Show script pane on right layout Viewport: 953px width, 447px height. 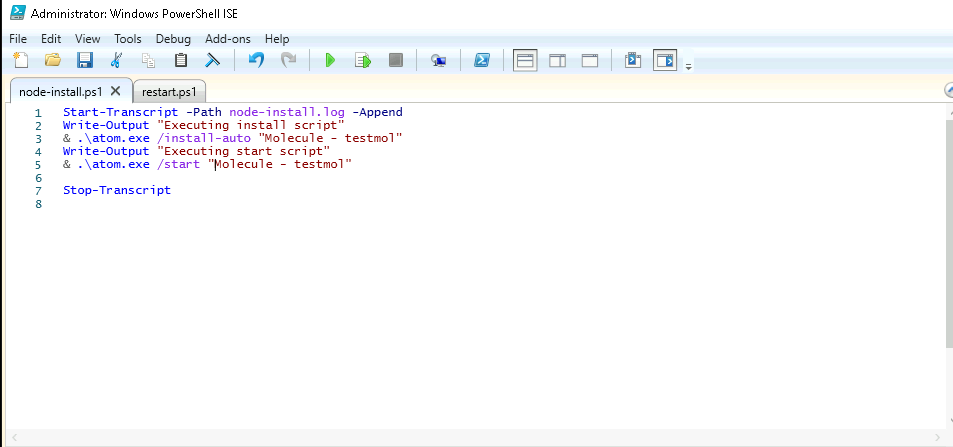click(557, 61)
